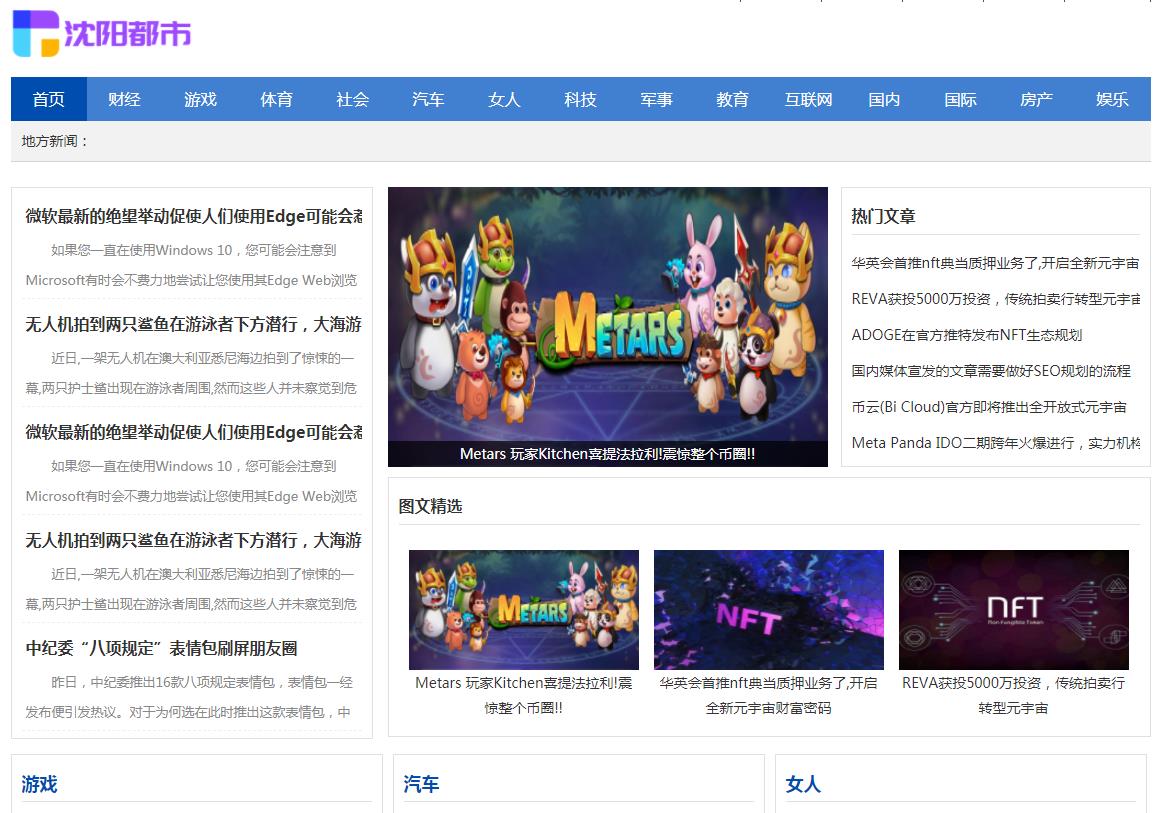The width and height of the screenshot is (1165, 813).
Task: Select 社会 in the navigation bar
Action: tap(352, 99)
